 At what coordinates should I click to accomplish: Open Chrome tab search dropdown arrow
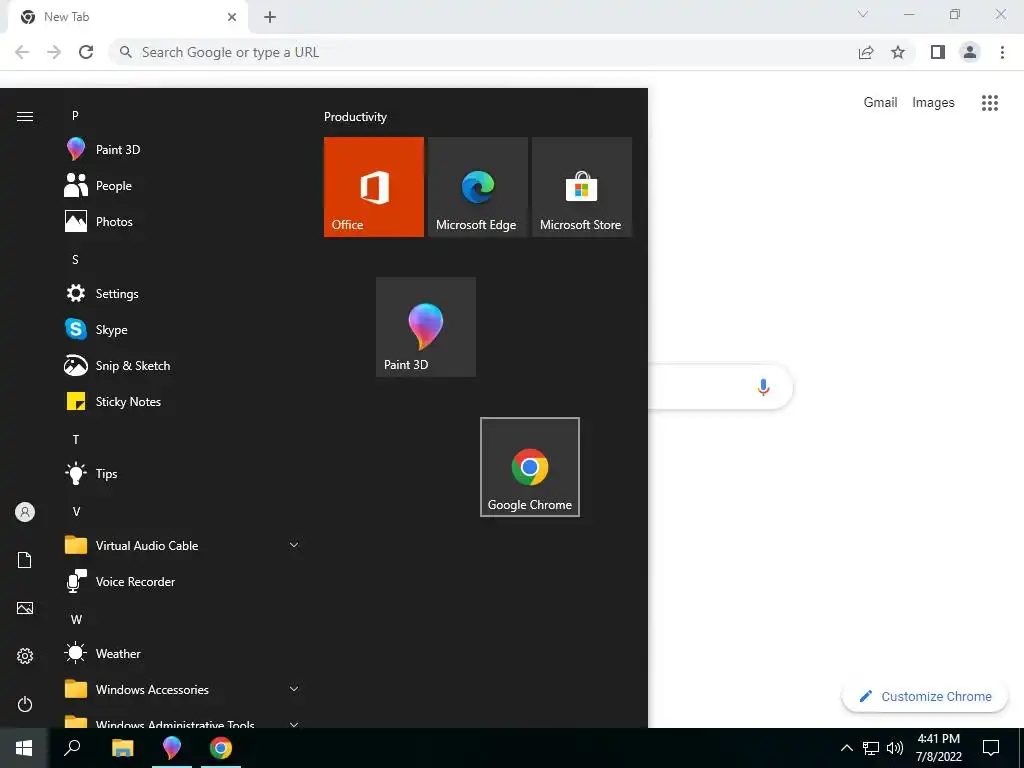[863, 14]
